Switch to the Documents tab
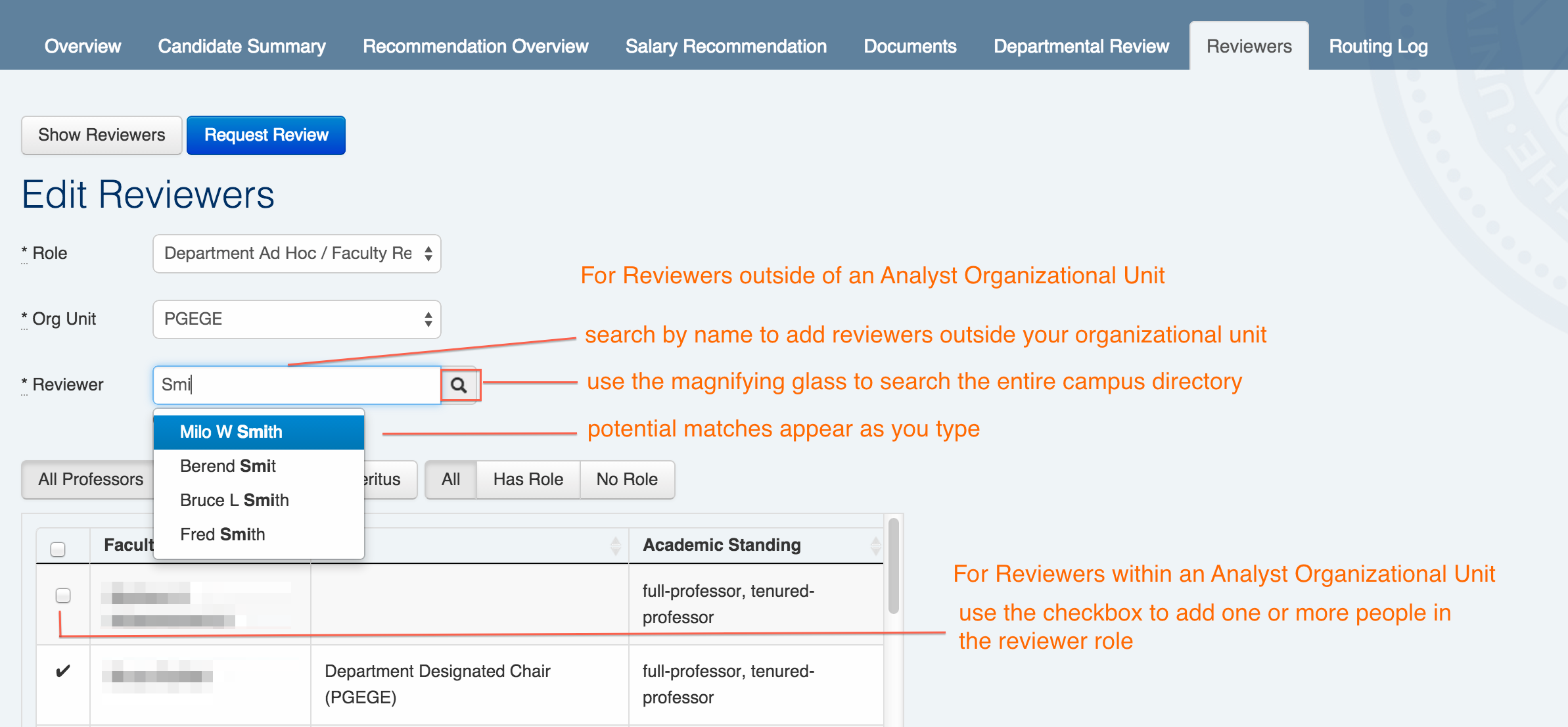The image size is (1568, 727). coord(910,46)
